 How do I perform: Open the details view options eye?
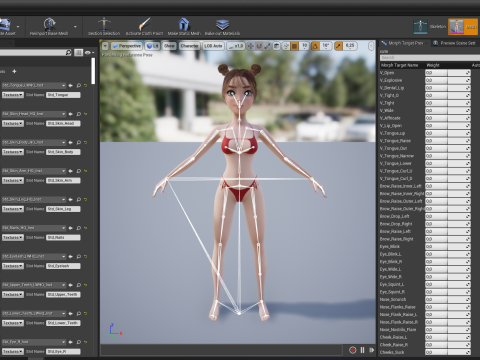[89, 52]
